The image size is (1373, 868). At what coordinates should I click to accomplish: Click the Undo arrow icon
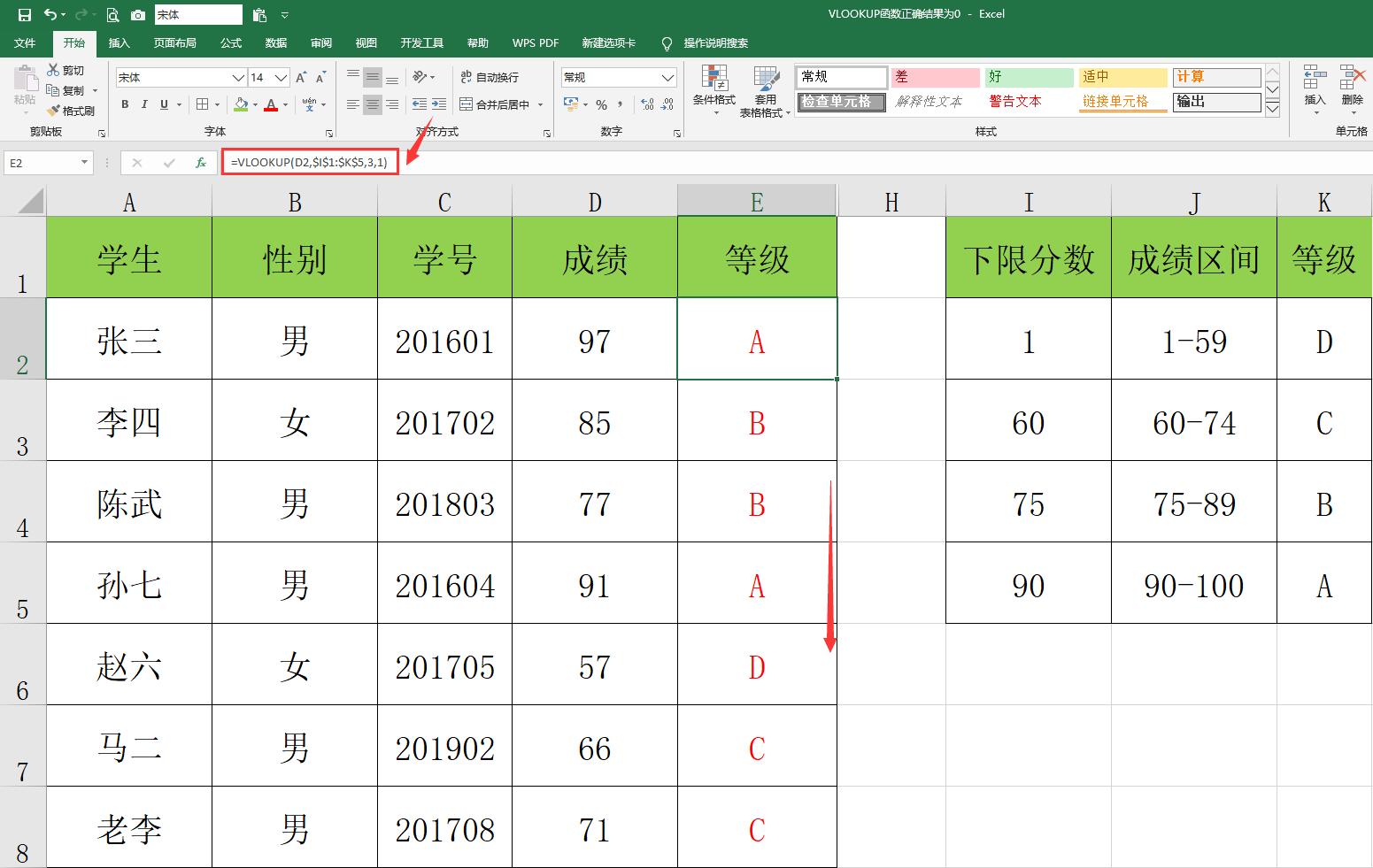tap(50, 14)
